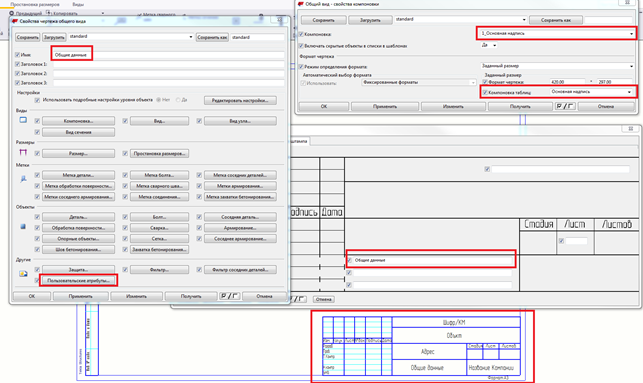This screenshot has width=643, height=383.
Task: Click the Метки section marker icon
Action: click(23, 179)
